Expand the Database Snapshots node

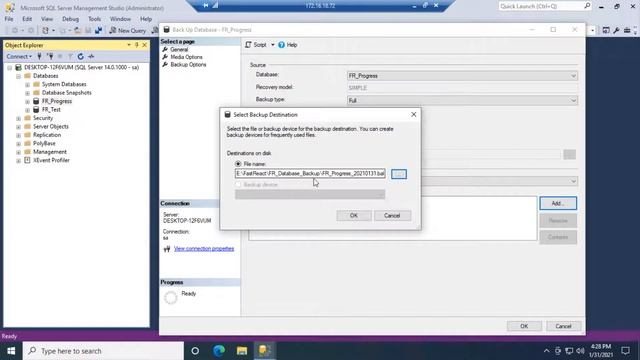(27, 93)
